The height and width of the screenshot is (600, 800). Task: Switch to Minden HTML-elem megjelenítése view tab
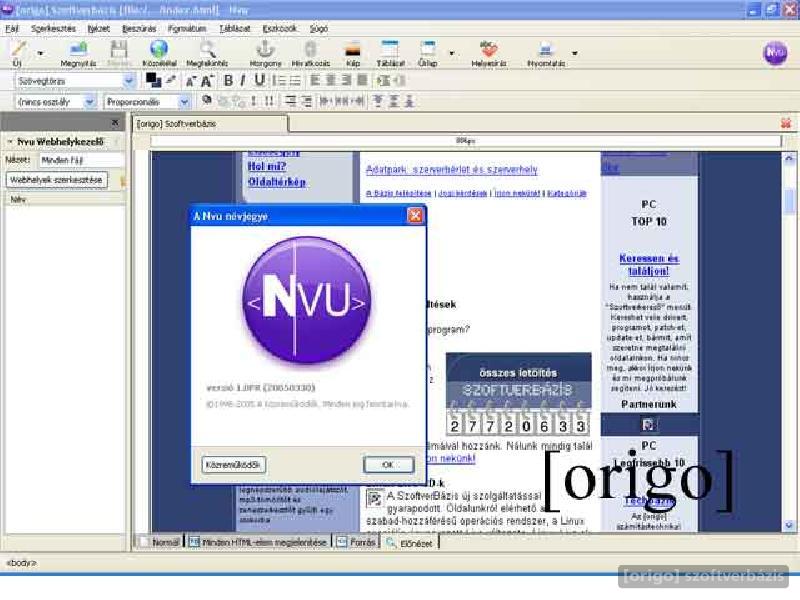[258, 542]
